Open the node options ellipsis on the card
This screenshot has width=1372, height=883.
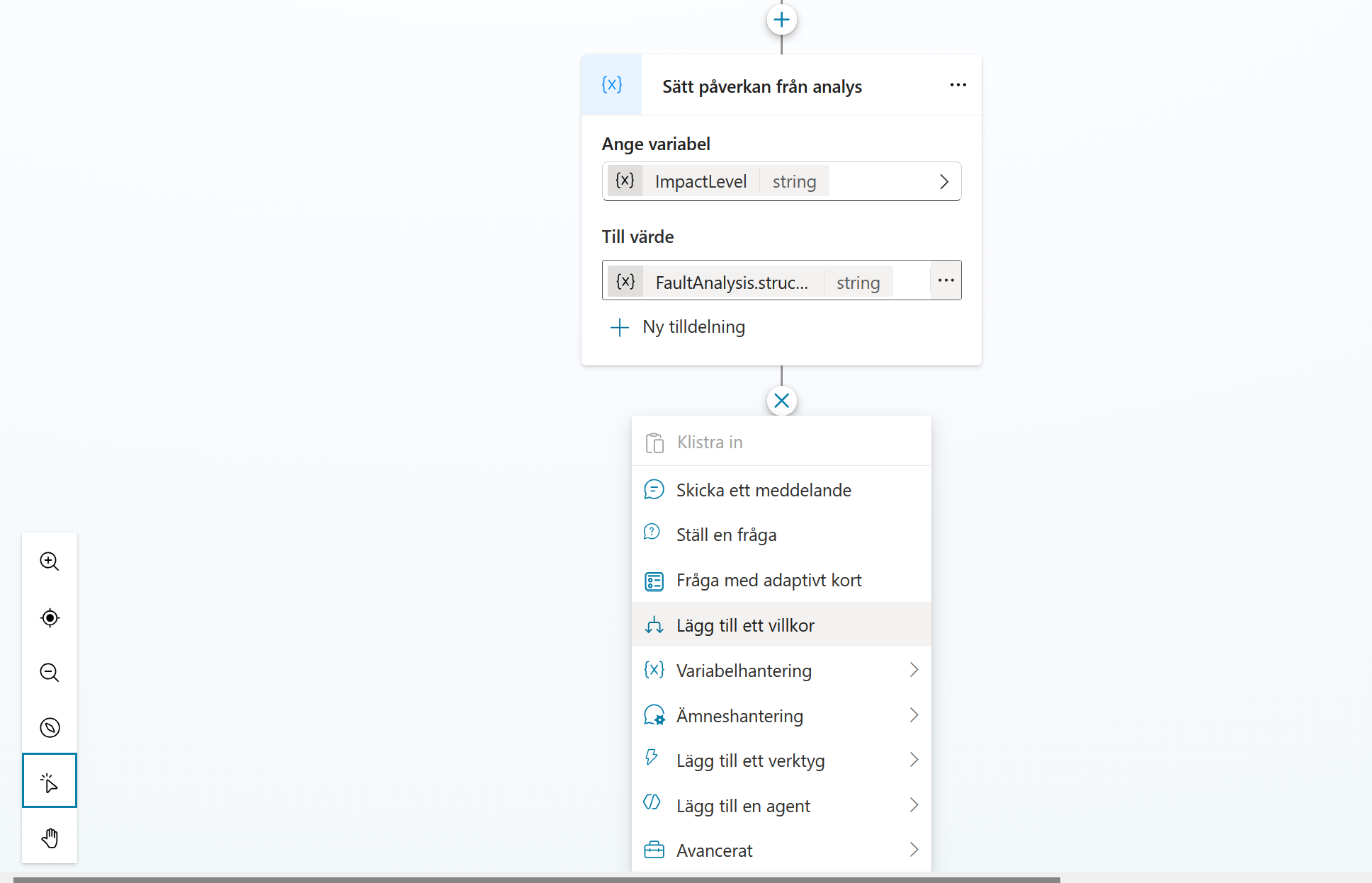958,85
